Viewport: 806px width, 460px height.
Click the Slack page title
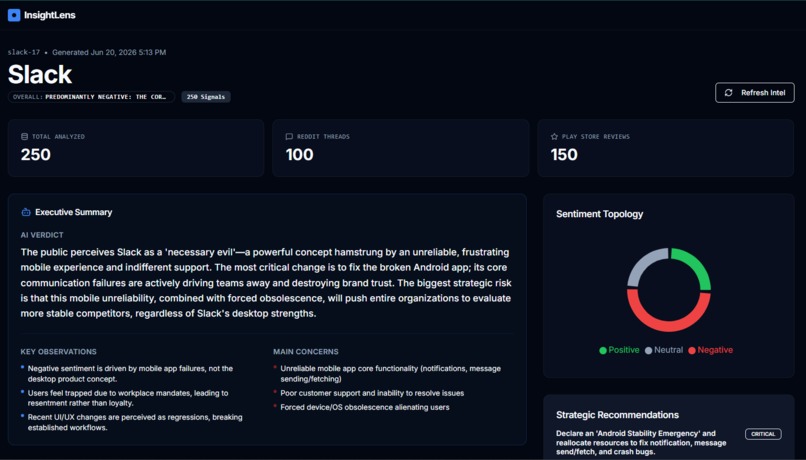[40, 75]
